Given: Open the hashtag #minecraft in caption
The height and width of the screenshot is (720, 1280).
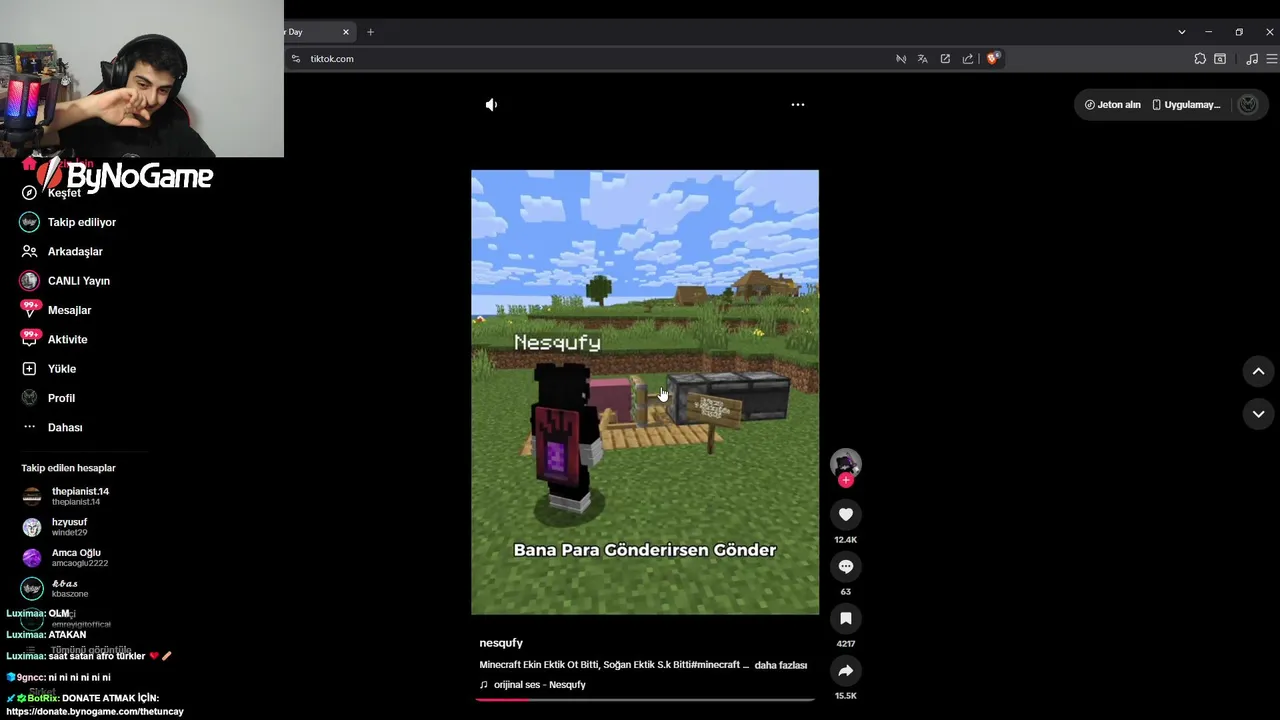Looking at the screenshot, I should [x=714, y=665].
